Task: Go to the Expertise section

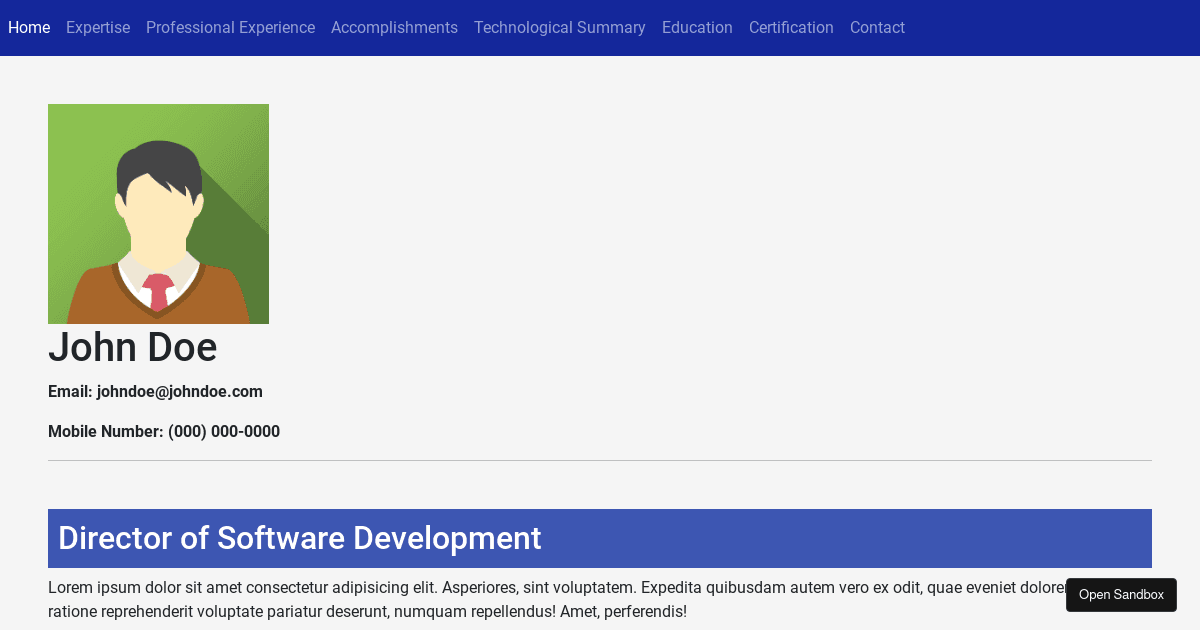Action: (x=98, y=28)
